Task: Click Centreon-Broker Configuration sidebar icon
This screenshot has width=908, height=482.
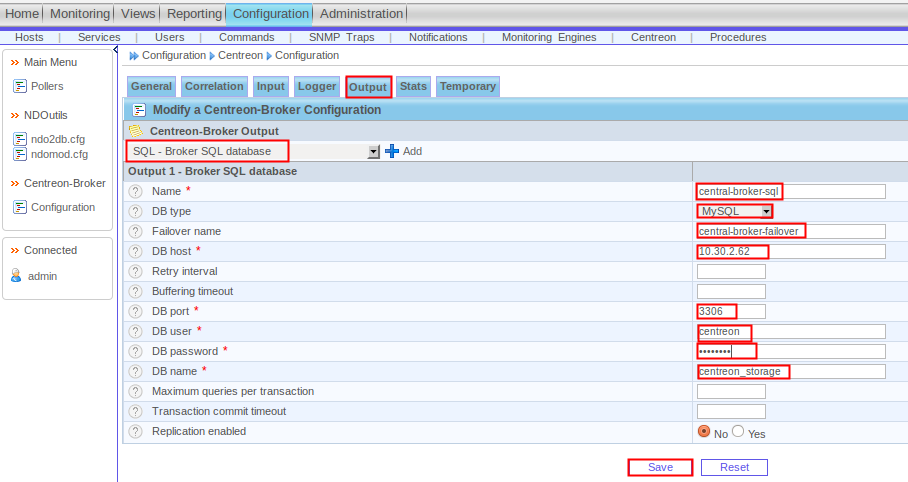Action: pyautogui.click(x=20, y=207)
